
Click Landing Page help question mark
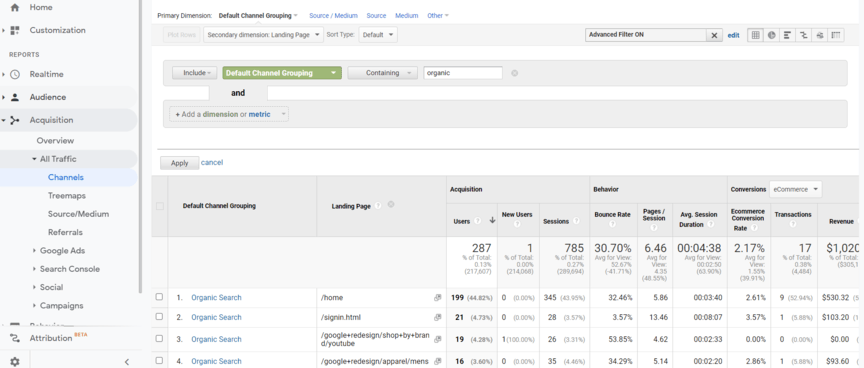(x=378, y=205)
